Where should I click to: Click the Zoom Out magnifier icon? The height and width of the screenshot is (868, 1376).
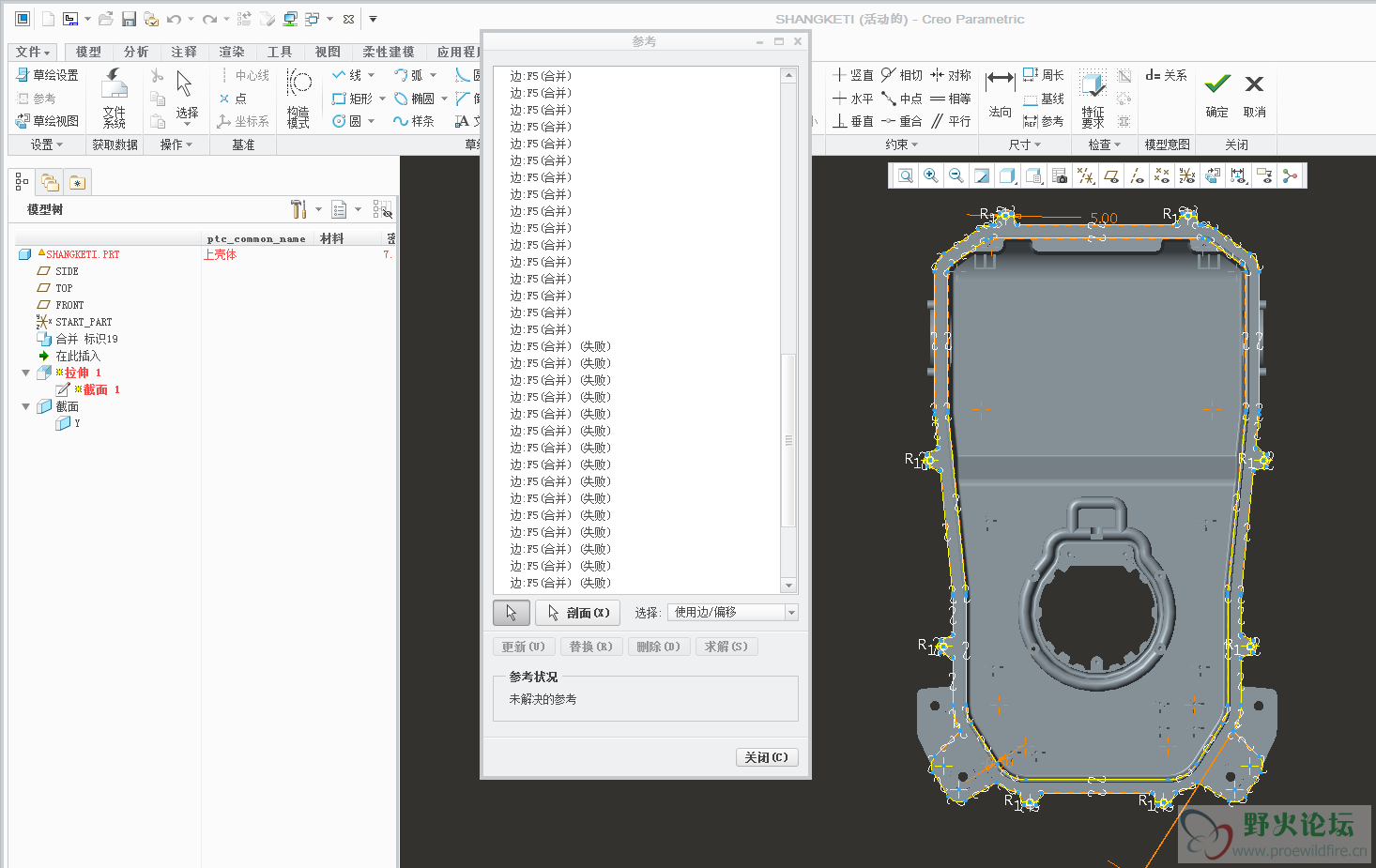(x=956, y=175)
